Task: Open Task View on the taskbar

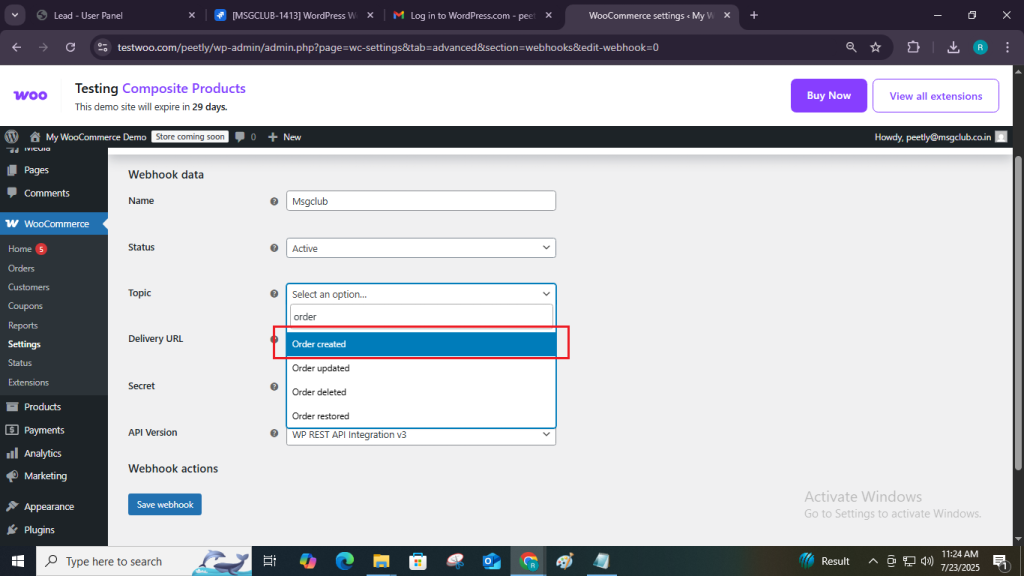Action: point(269,561)
